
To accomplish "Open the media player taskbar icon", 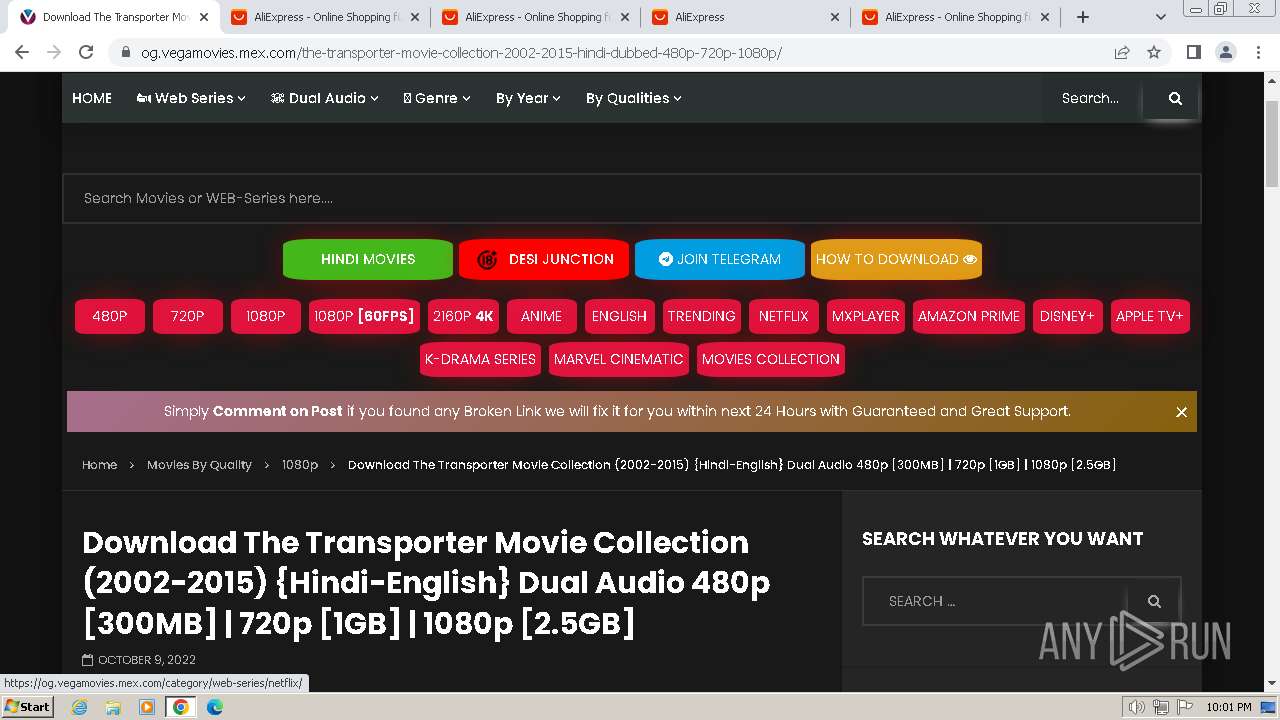I will coord(147,707).
